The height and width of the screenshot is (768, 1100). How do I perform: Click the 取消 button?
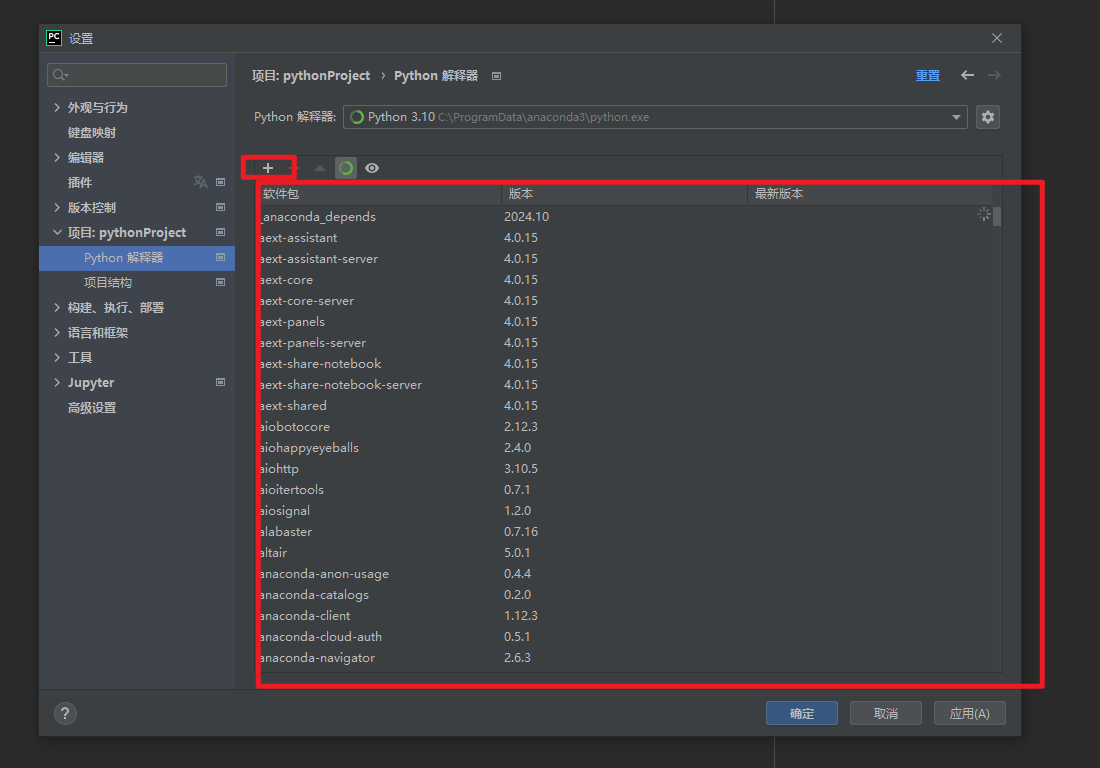(x=885, y=713)
